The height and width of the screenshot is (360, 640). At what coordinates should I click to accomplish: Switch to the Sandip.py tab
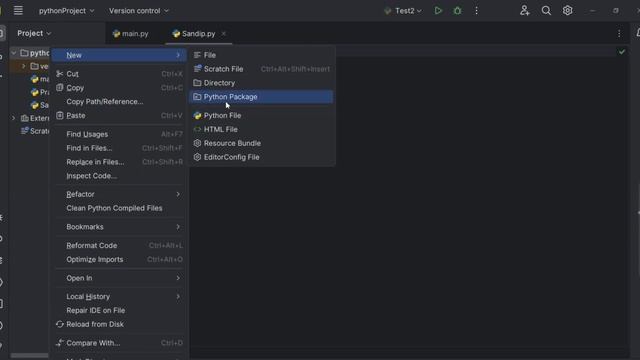[x=199, y=33]
